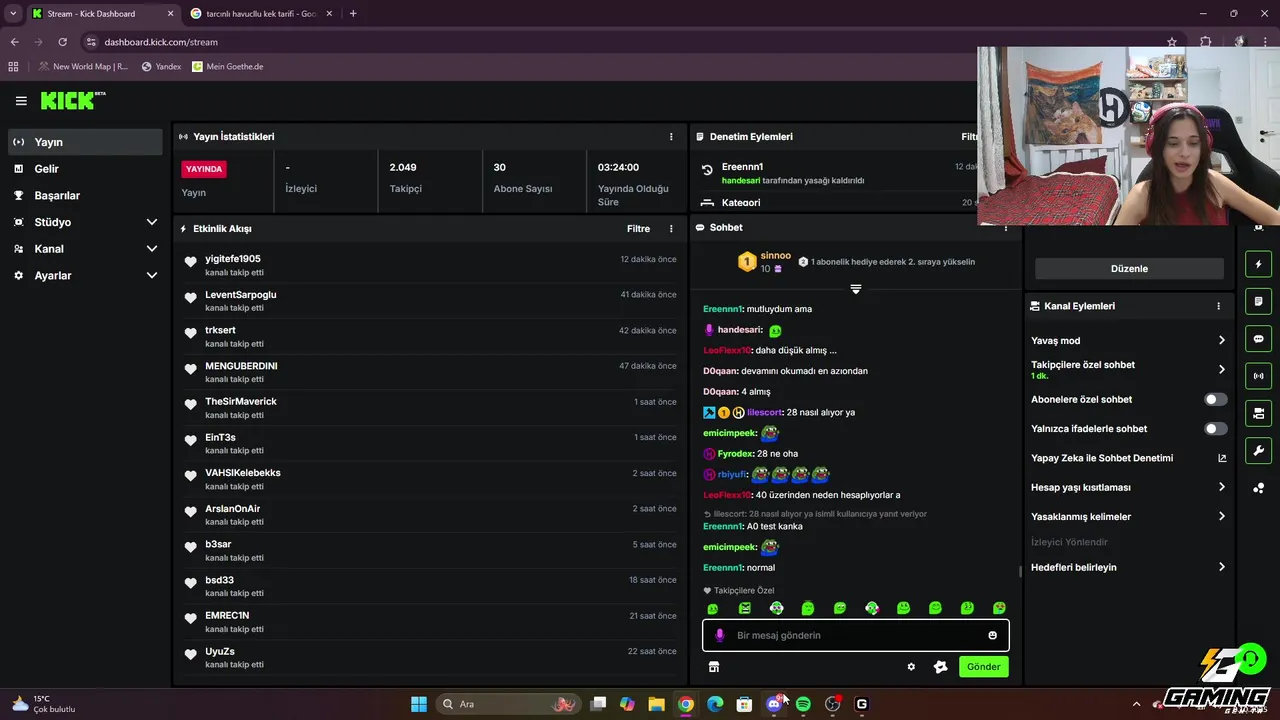Viewport: 1280px width, 720px height.
Task: Toggle Abonelere özel sohbet switch
Action: [1215, 399]
